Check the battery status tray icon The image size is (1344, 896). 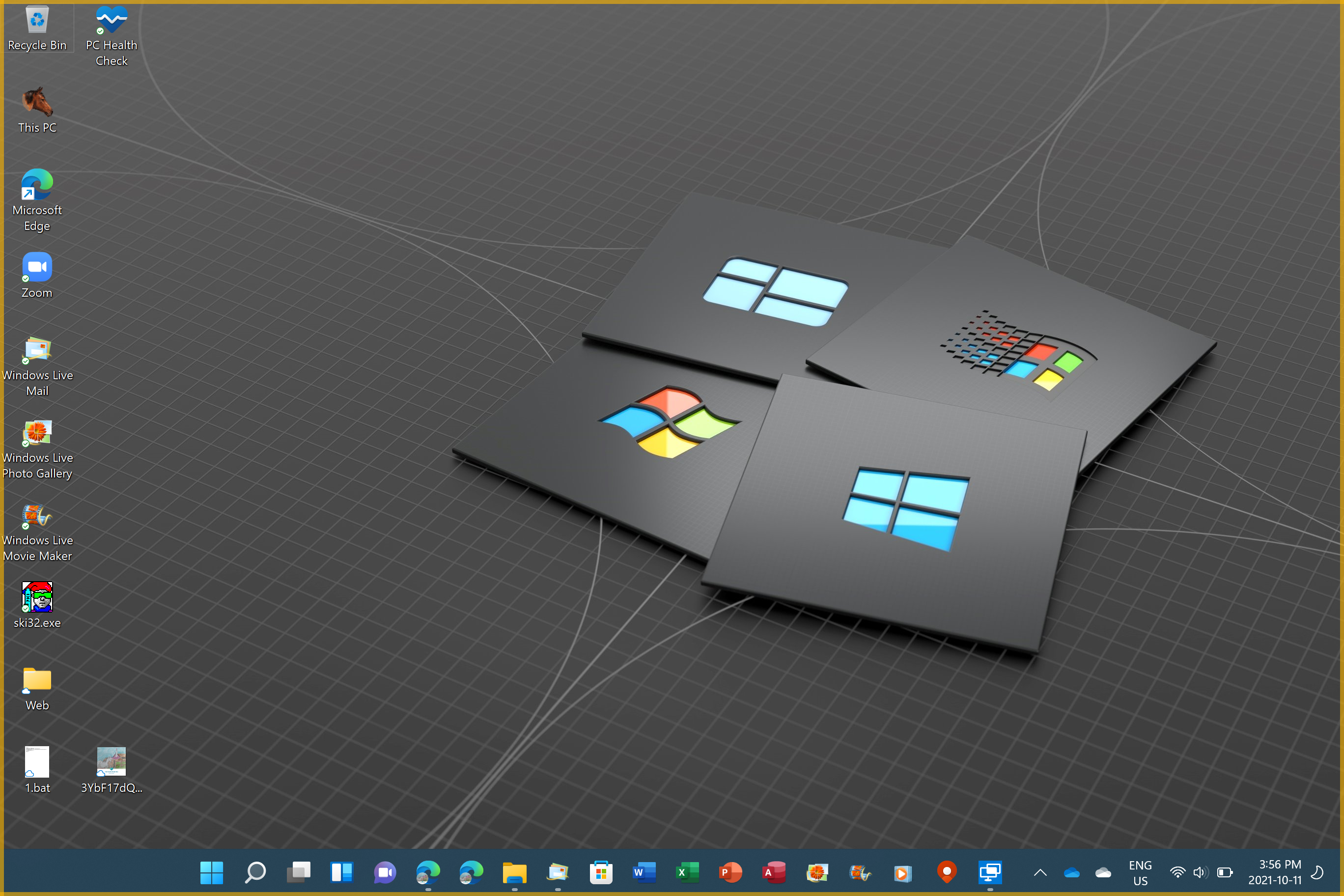(1224, 872)
